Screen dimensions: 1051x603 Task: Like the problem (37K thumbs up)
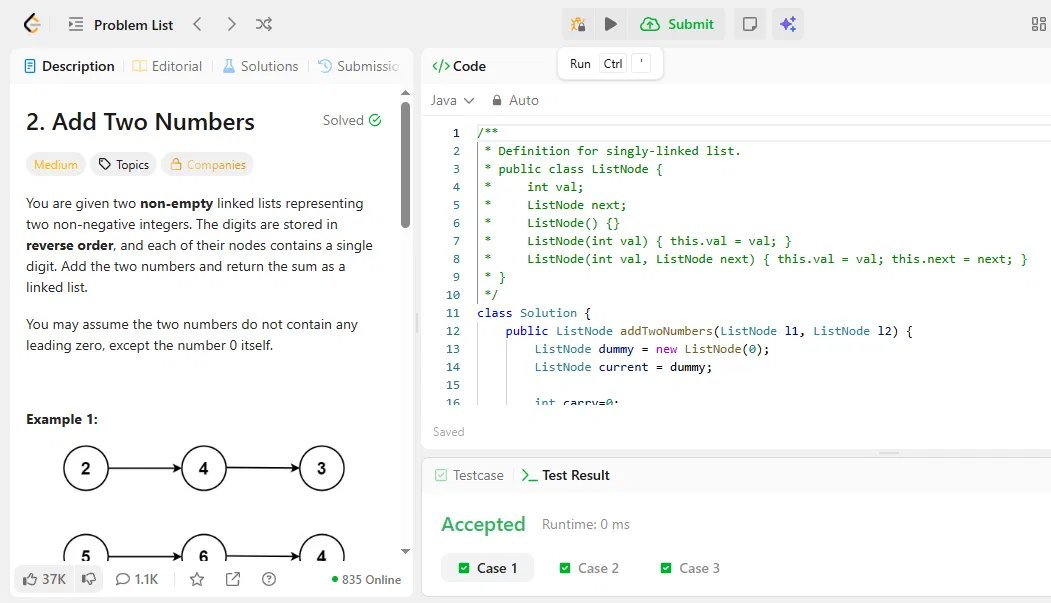44,579
